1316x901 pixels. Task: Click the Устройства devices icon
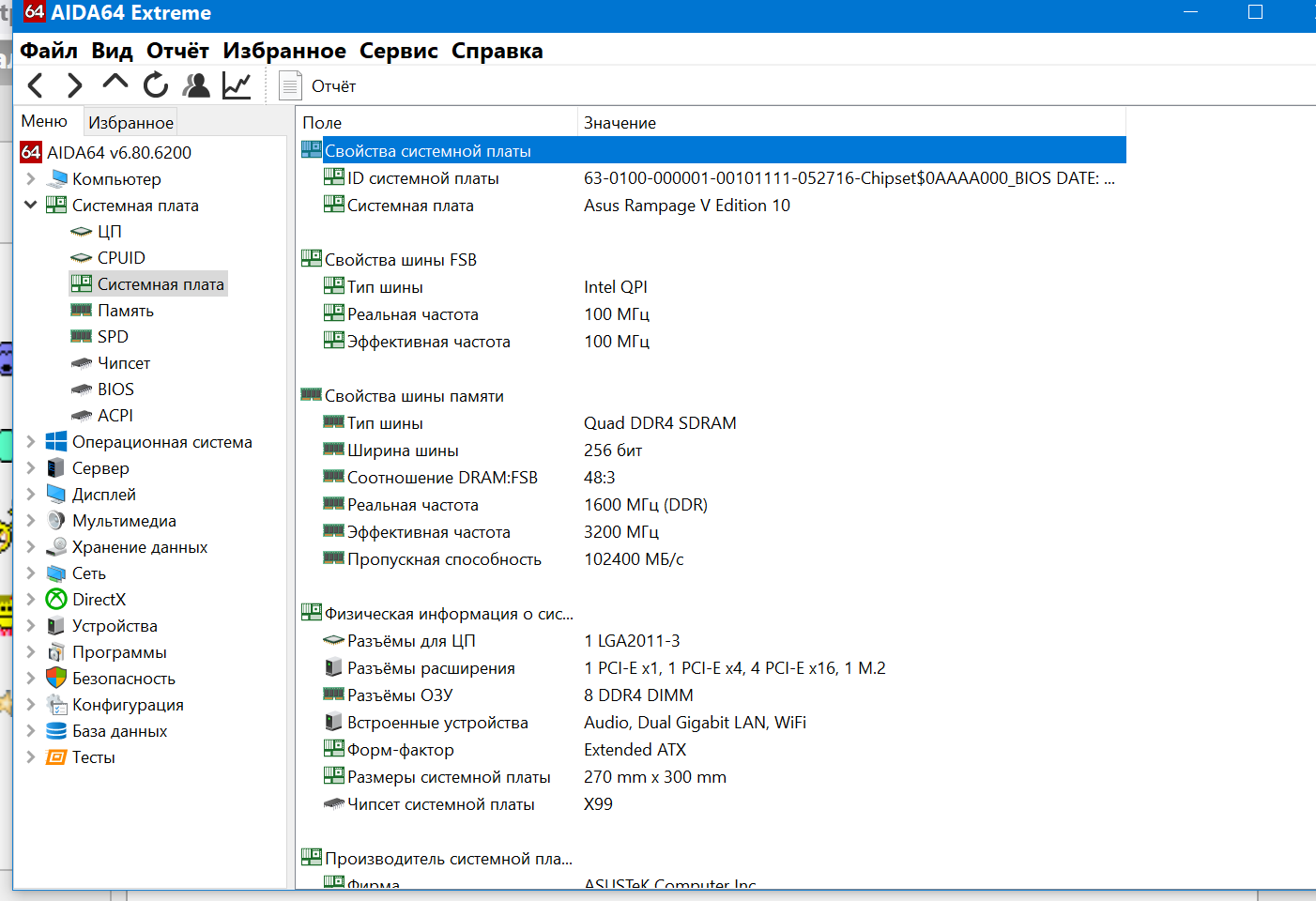[56, 626]
